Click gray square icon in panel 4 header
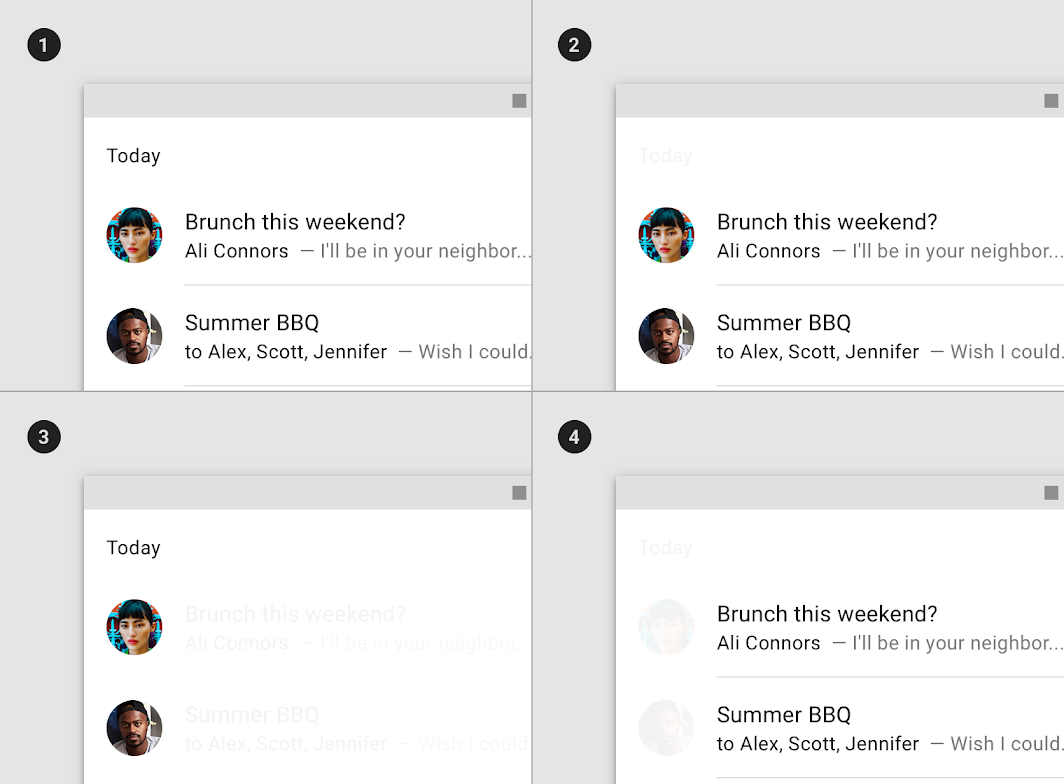 [1051, 493]
